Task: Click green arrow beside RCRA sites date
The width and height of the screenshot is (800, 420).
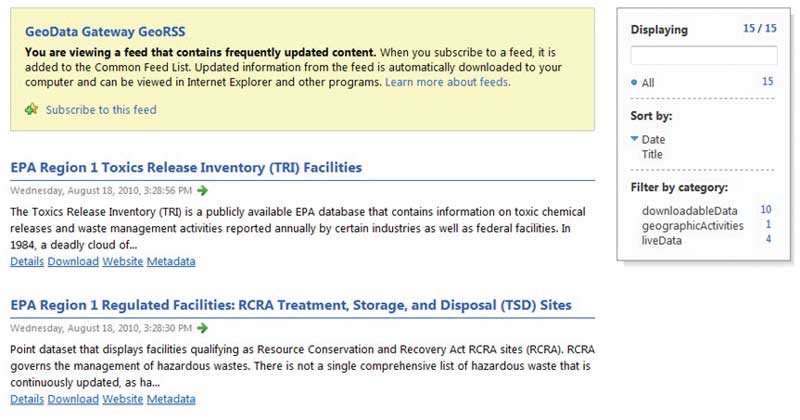Action: pos(203,327)
